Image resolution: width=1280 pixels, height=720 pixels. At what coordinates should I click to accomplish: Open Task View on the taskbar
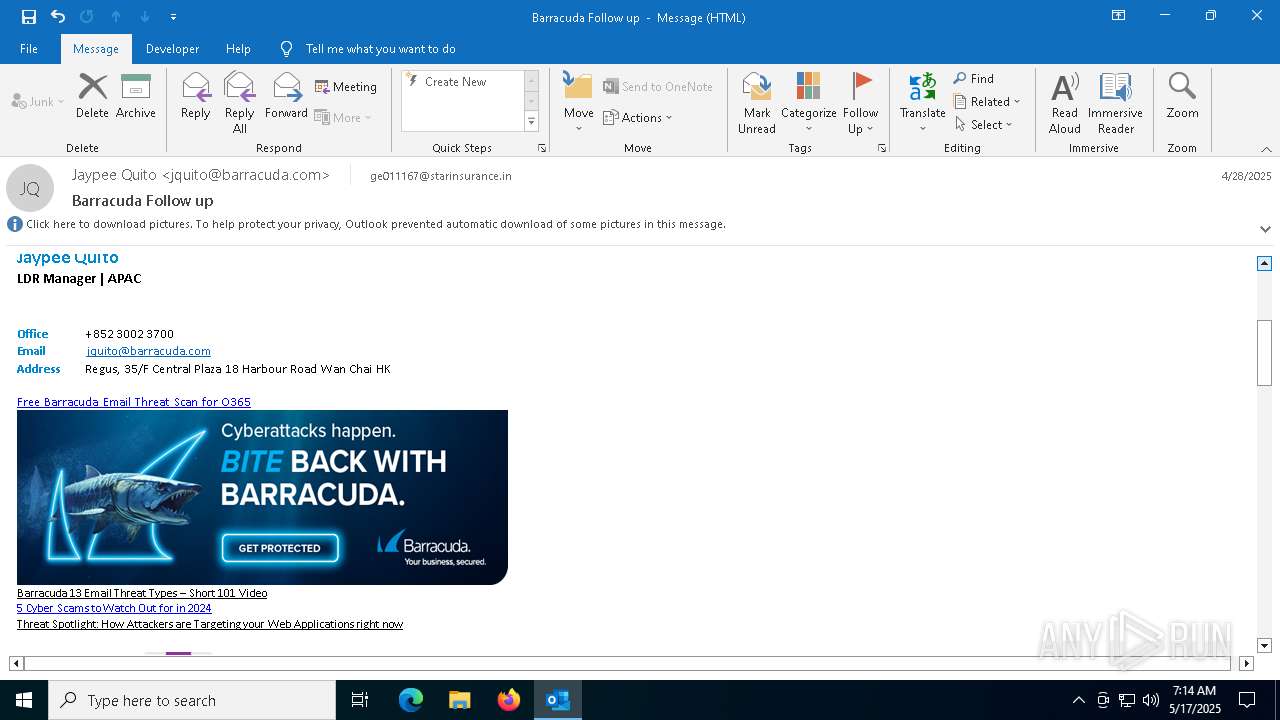360,700
